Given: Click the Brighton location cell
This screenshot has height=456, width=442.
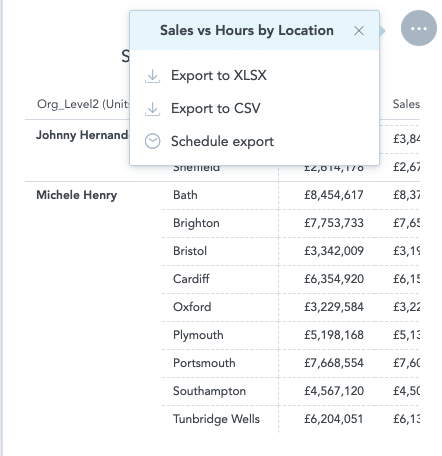Looking at the screenshot, I should [196, 223].
